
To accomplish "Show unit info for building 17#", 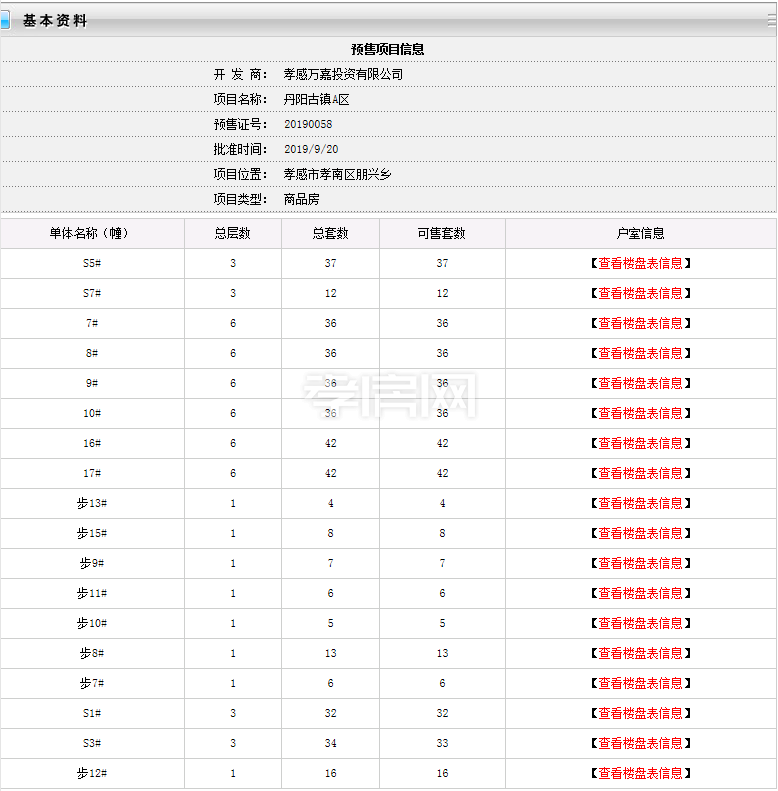I will [x=640, y=473].
